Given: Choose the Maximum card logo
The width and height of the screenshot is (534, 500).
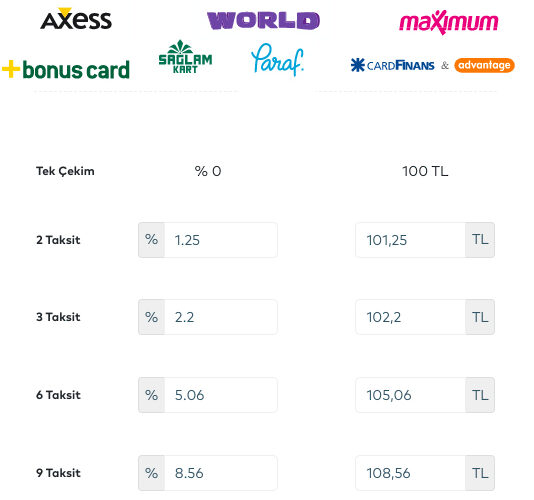Looking at the screenshot, I should click(449, 22).
